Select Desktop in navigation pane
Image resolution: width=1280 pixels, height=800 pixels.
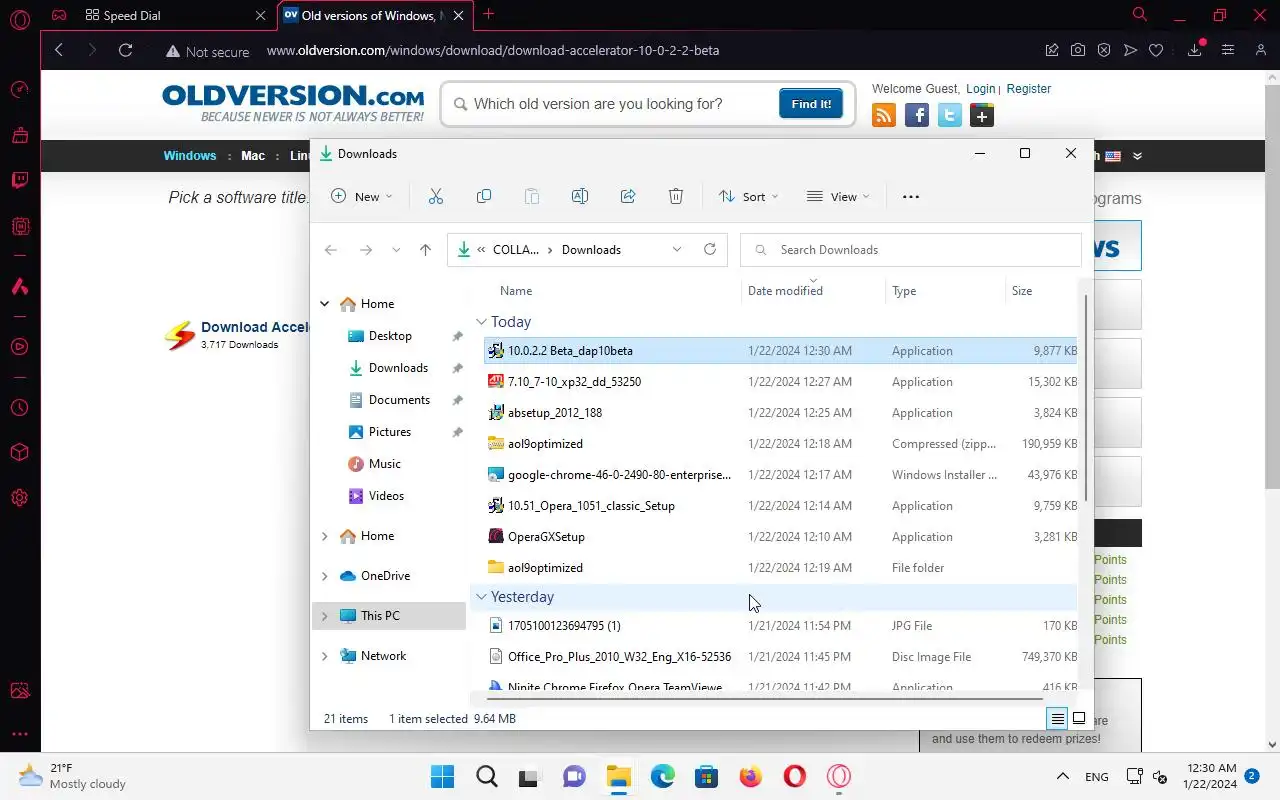[x=390, y=336]
